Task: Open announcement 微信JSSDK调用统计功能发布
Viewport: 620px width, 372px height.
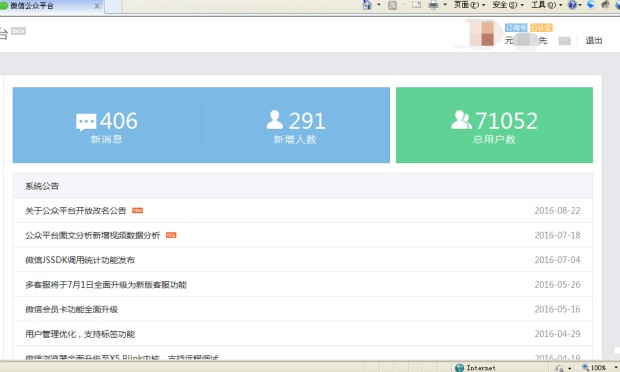Action: click(x=80, y=260)
